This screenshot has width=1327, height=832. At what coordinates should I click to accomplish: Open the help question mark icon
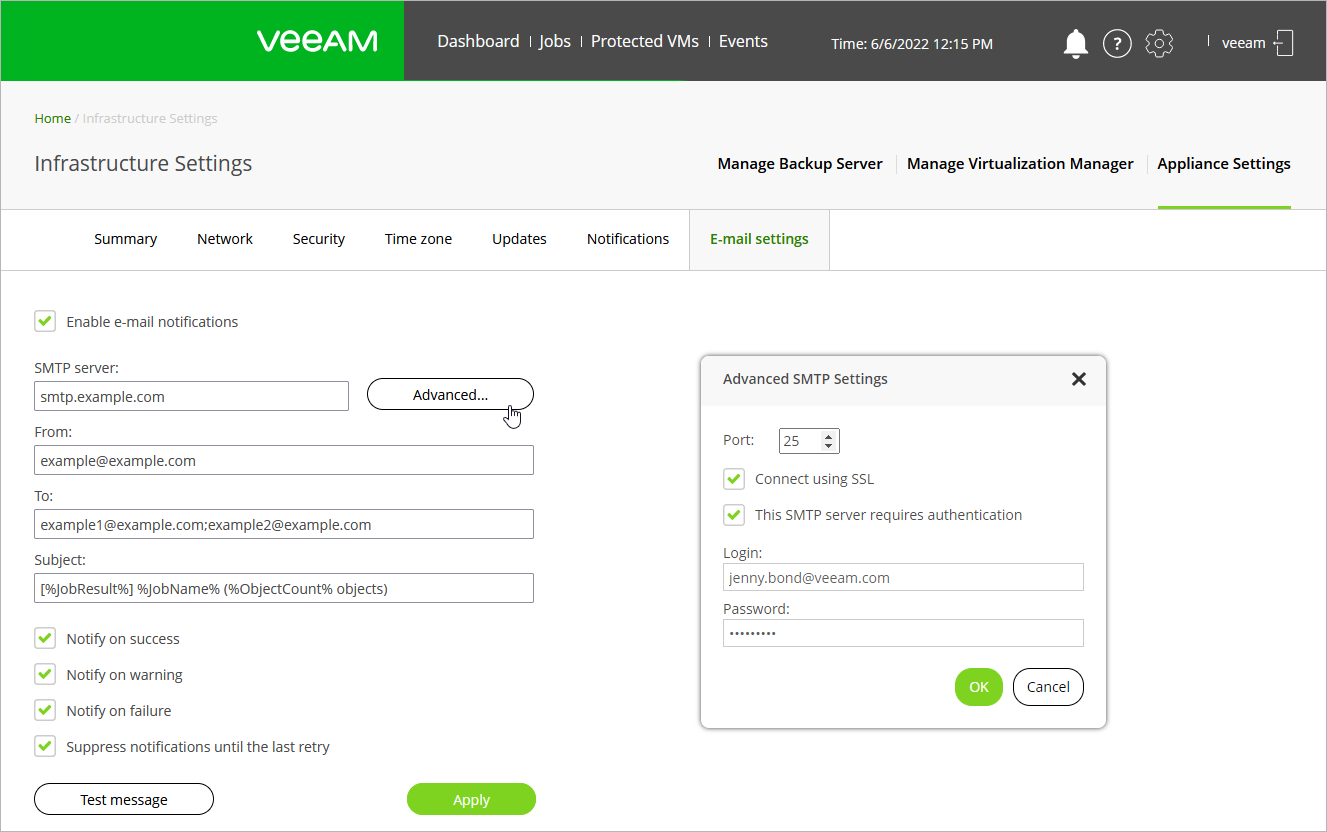pyautogui.click(x=1117, y=43)
